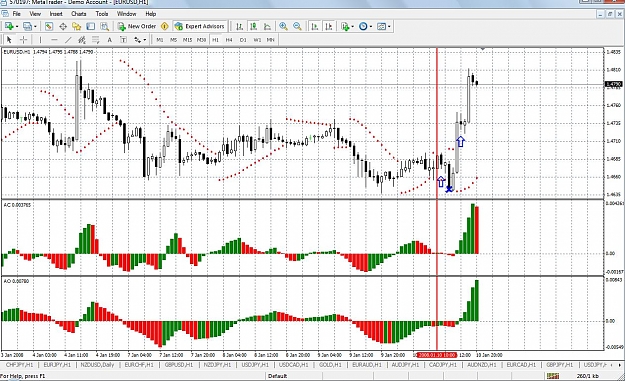Click the Default profile in status bar

[277, 376]
